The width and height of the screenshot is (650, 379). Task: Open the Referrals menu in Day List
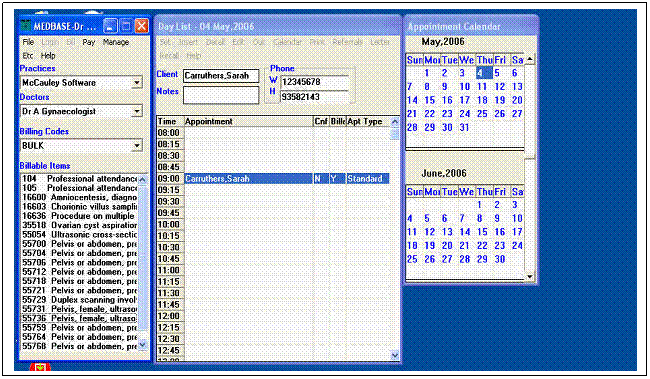(347, 42)
